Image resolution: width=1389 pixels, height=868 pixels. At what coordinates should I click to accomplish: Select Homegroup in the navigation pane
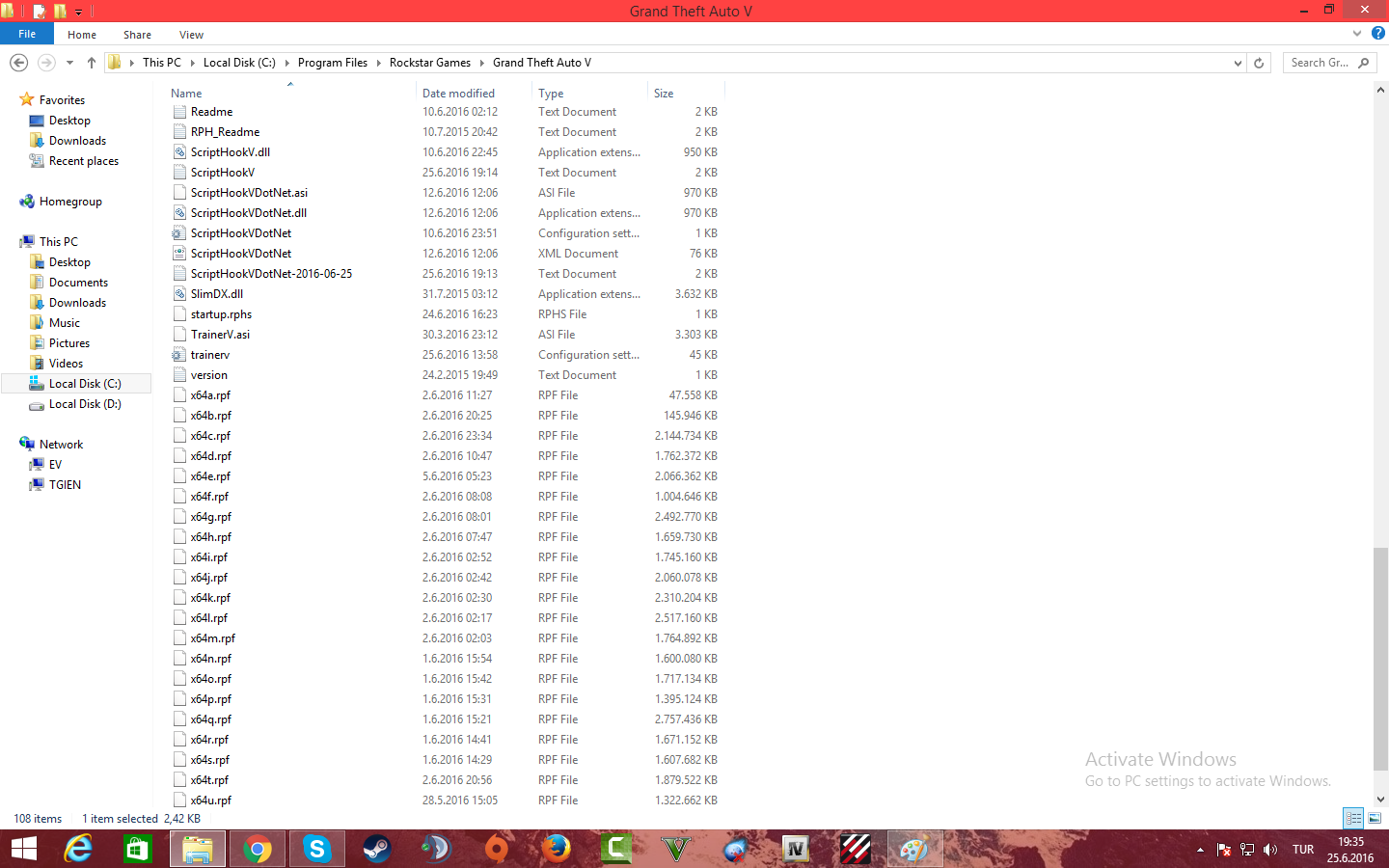[x=70, y=202]
